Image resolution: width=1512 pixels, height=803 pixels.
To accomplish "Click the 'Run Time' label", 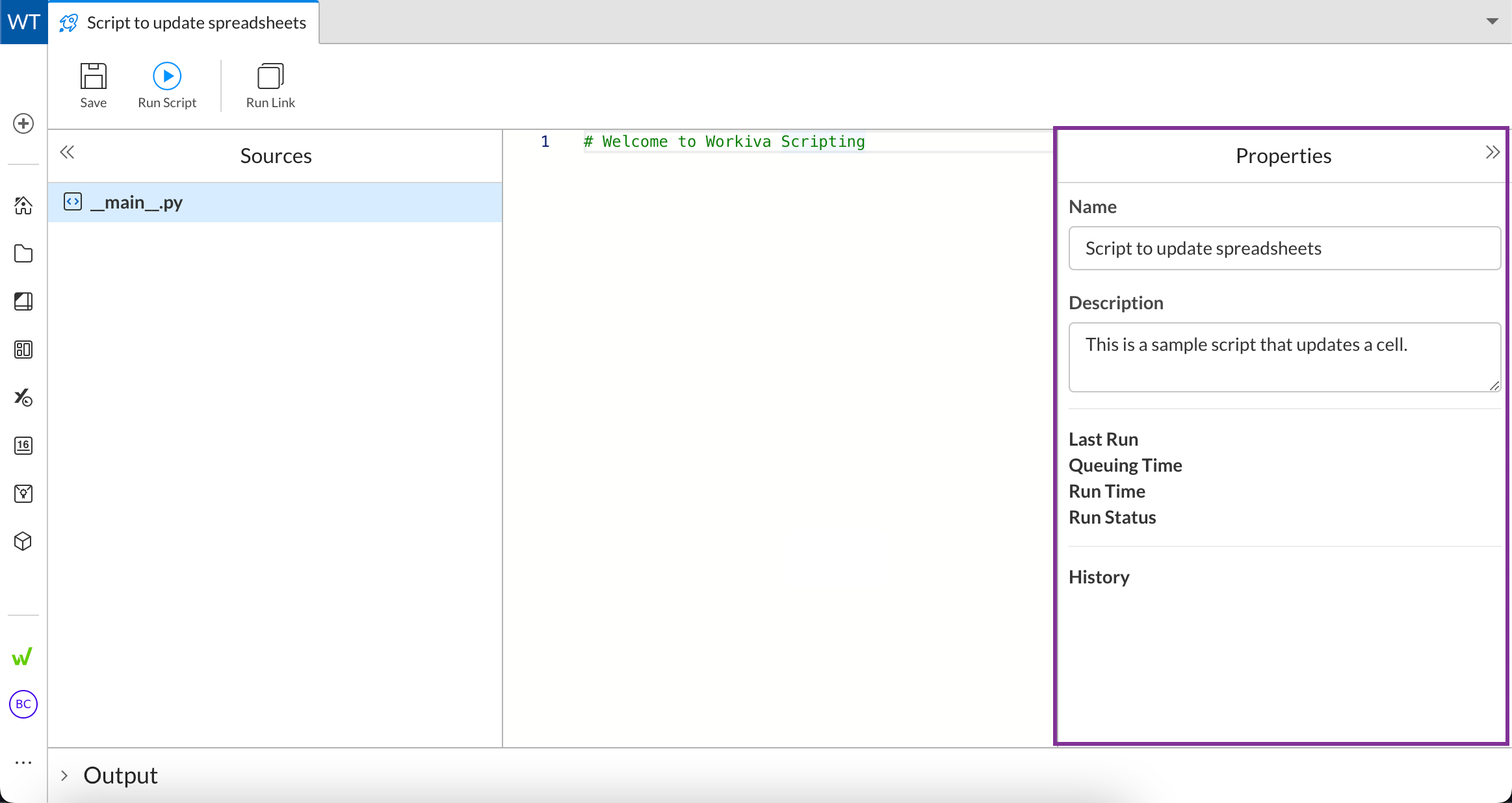I will pyautogui.click(x=1107, y=491).
